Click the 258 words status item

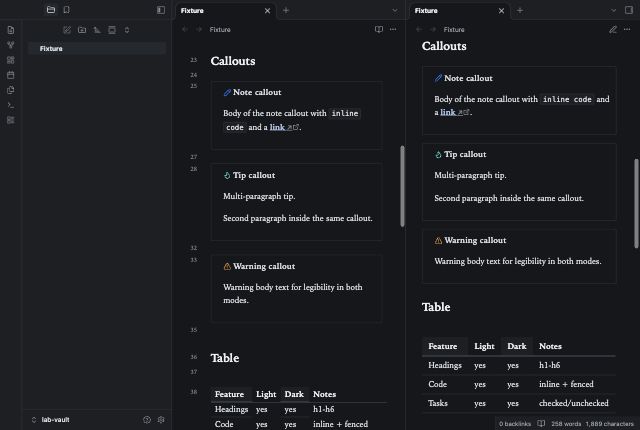click(x=566, y=424)
